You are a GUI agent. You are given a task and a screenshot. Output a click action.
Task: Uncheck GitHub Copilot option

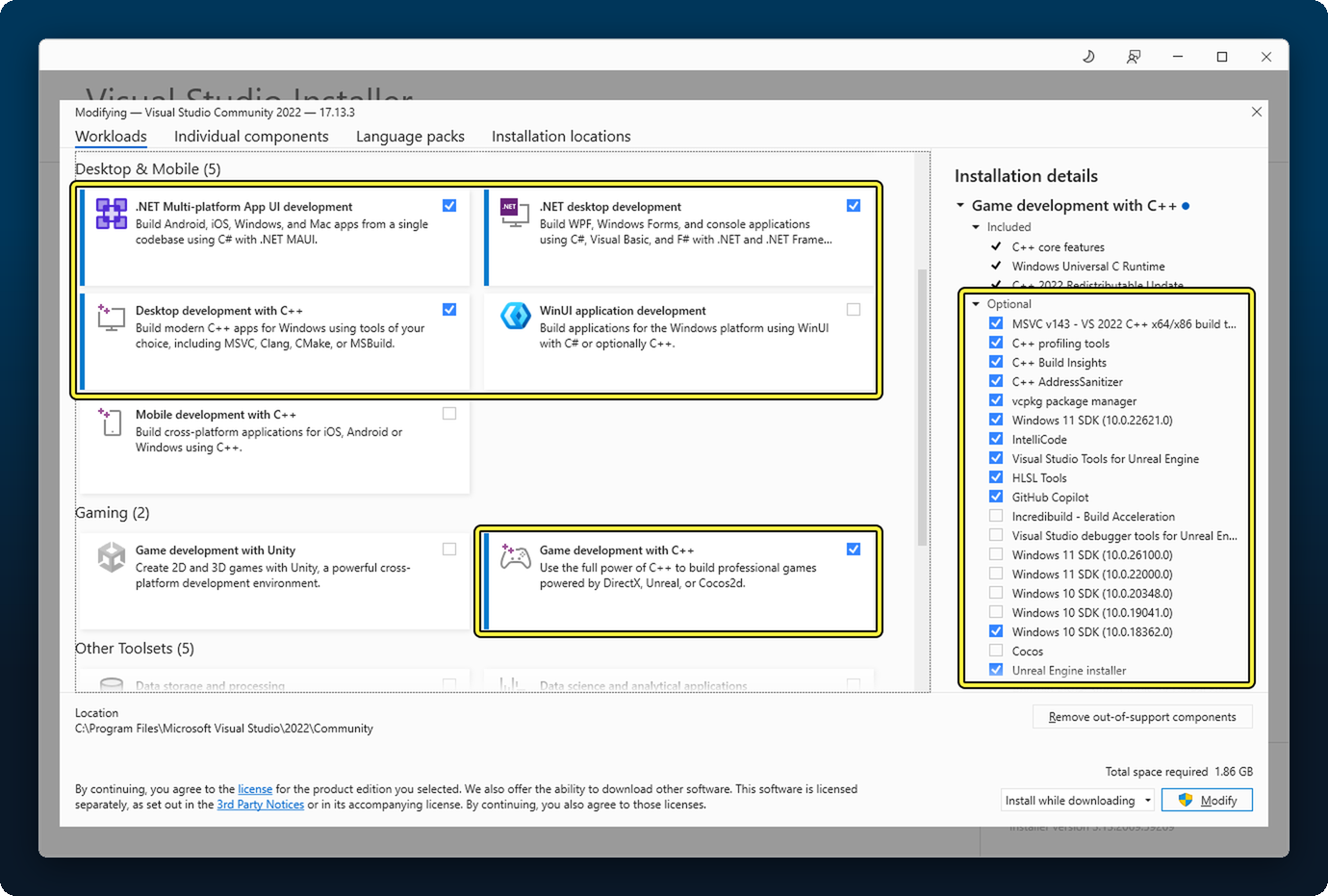[x=996, y=497]
